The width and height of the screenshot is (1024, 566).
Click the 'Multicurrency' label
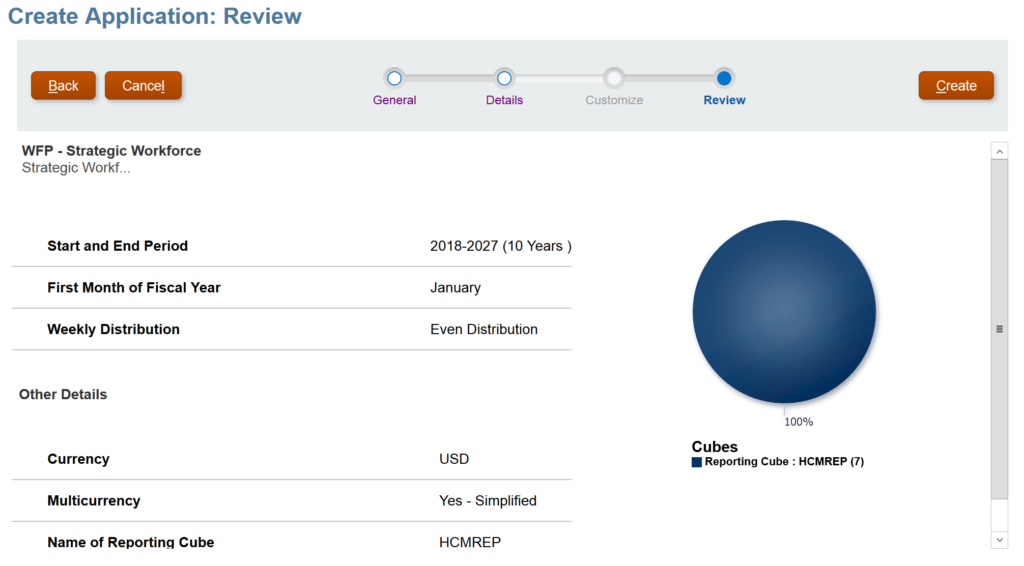click(x=94, y=501)
